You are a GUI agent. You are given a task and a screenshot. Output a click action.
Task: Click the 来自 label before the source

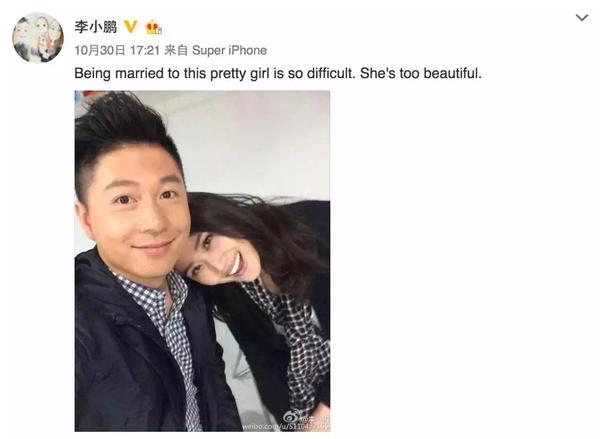[176, 50]
